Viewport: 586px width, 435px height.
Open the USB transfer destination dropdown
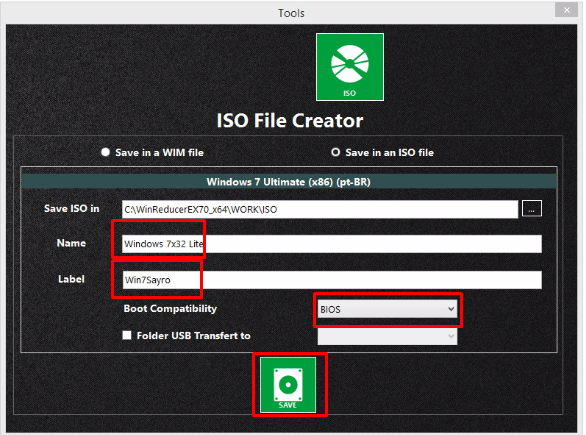tap(387, 336)
